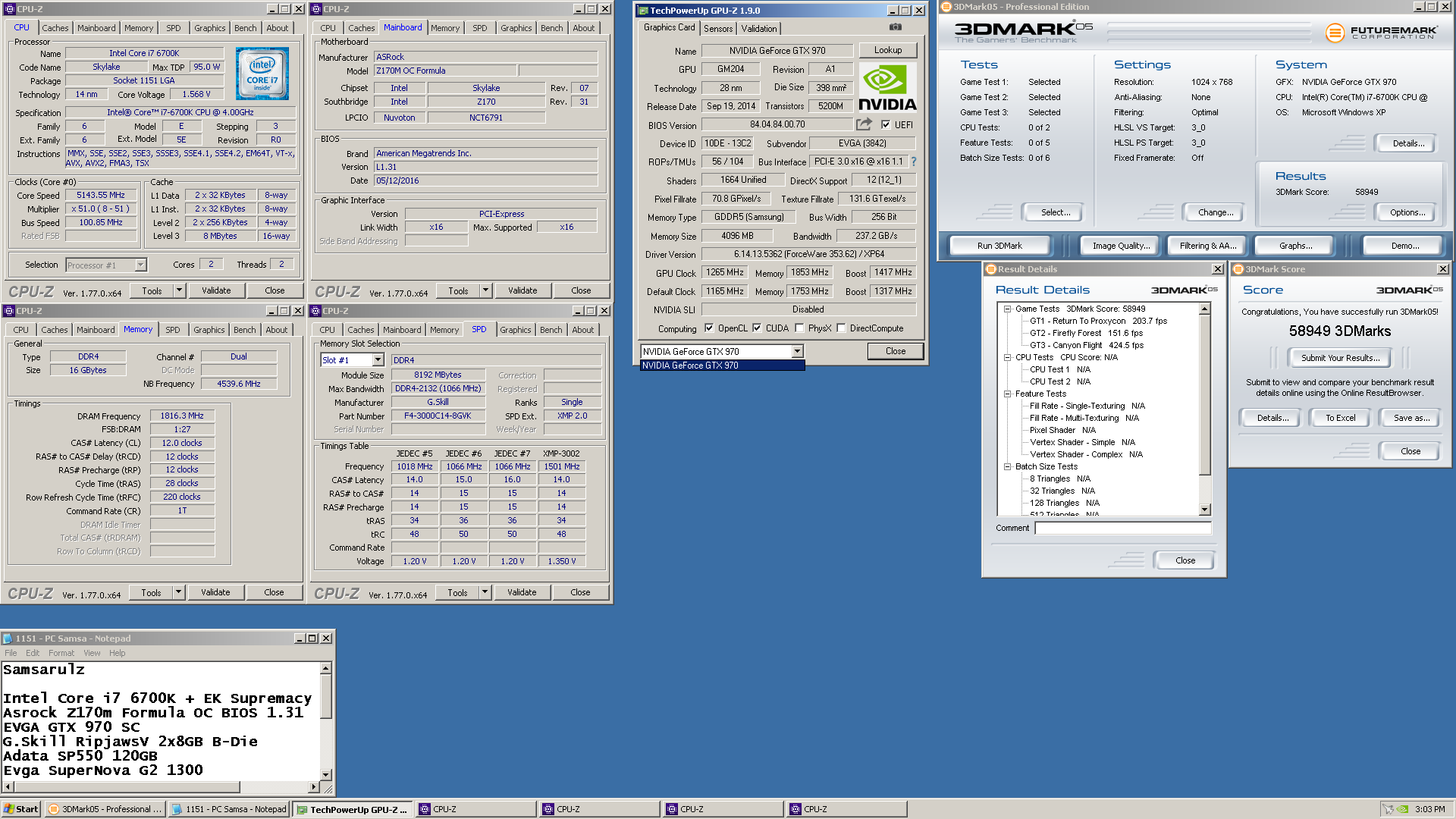Open Graphics tab in Memory timings window
This screenshot has height=819, width=1456.
[x=209, y=330]
